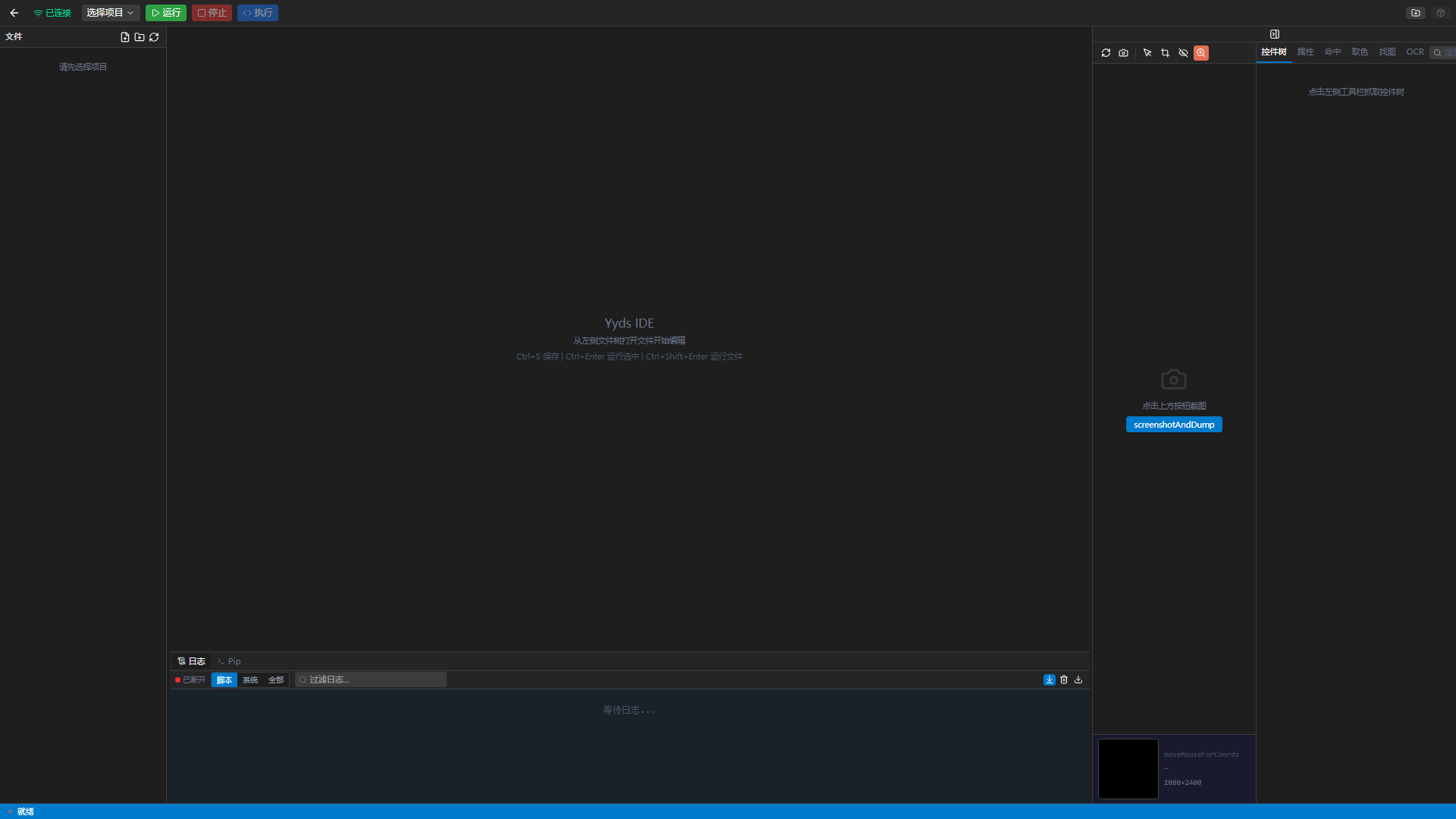
Task: Open the folder icon at top right
Action: pyautogui.click(x=1415, y=13)
